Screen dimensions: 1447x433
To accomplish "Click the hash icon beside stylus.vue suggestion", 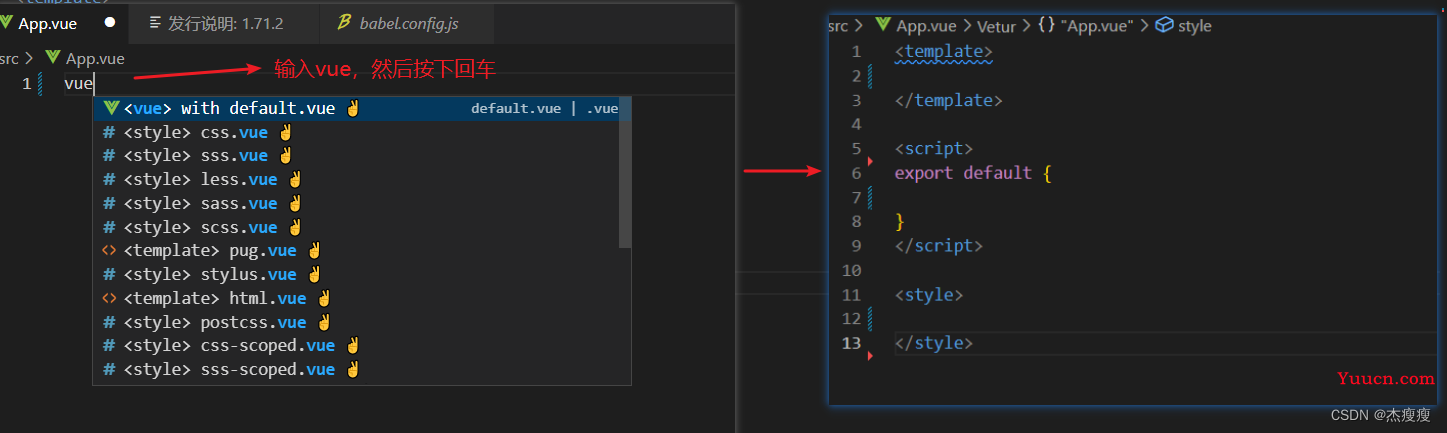I will (x=110, y=274).
